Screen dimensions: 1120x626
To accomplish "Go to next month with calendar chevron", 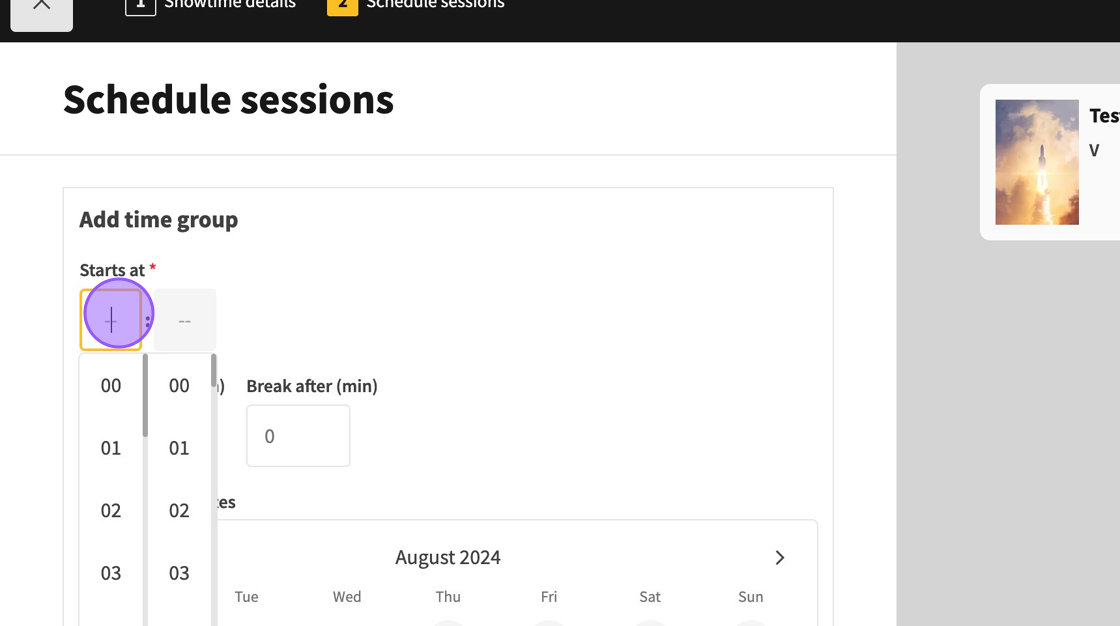I will pos(780,558).
